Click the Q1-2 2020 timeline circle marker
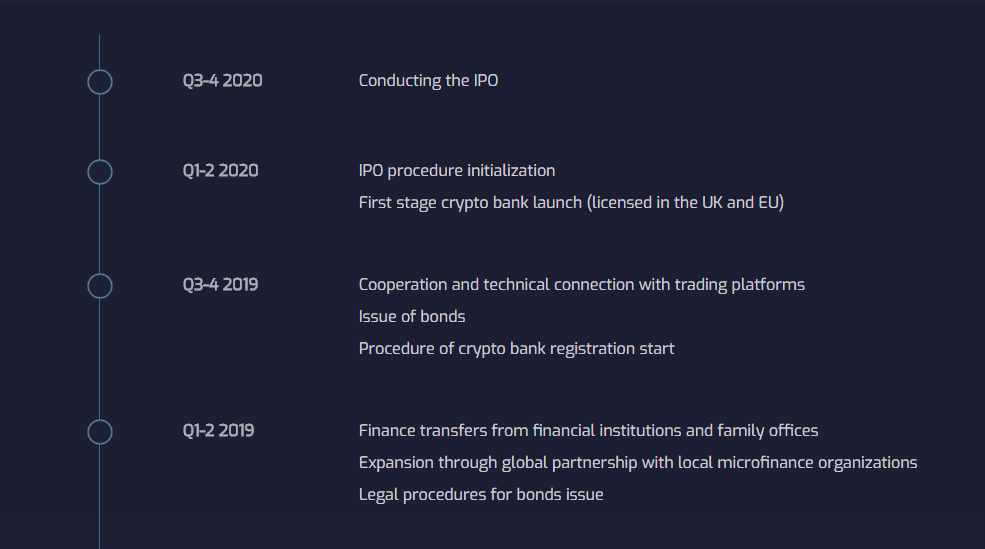Viewport: 985px width, 549px height. [100, 171]
